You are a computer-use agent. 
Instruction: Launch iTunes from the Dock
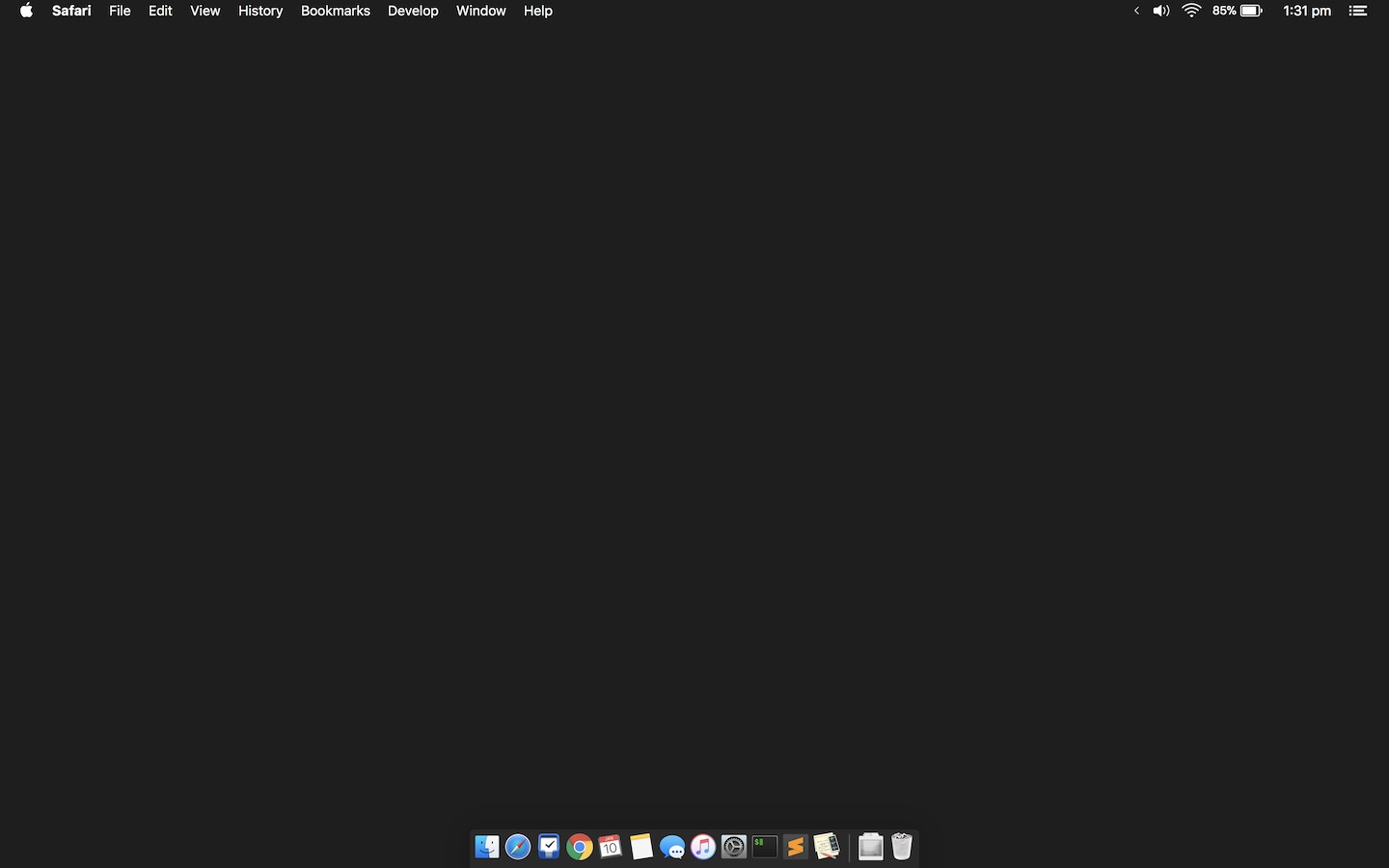[x=703, y=847]
